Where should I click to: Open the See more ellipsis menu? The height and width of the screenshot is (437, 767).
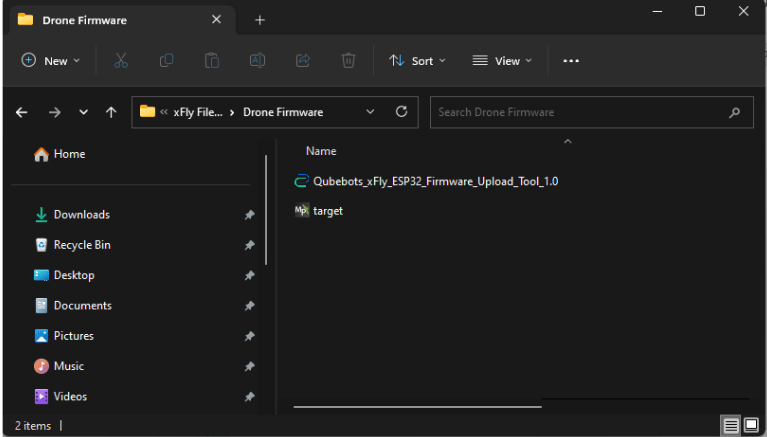point(571,61)
